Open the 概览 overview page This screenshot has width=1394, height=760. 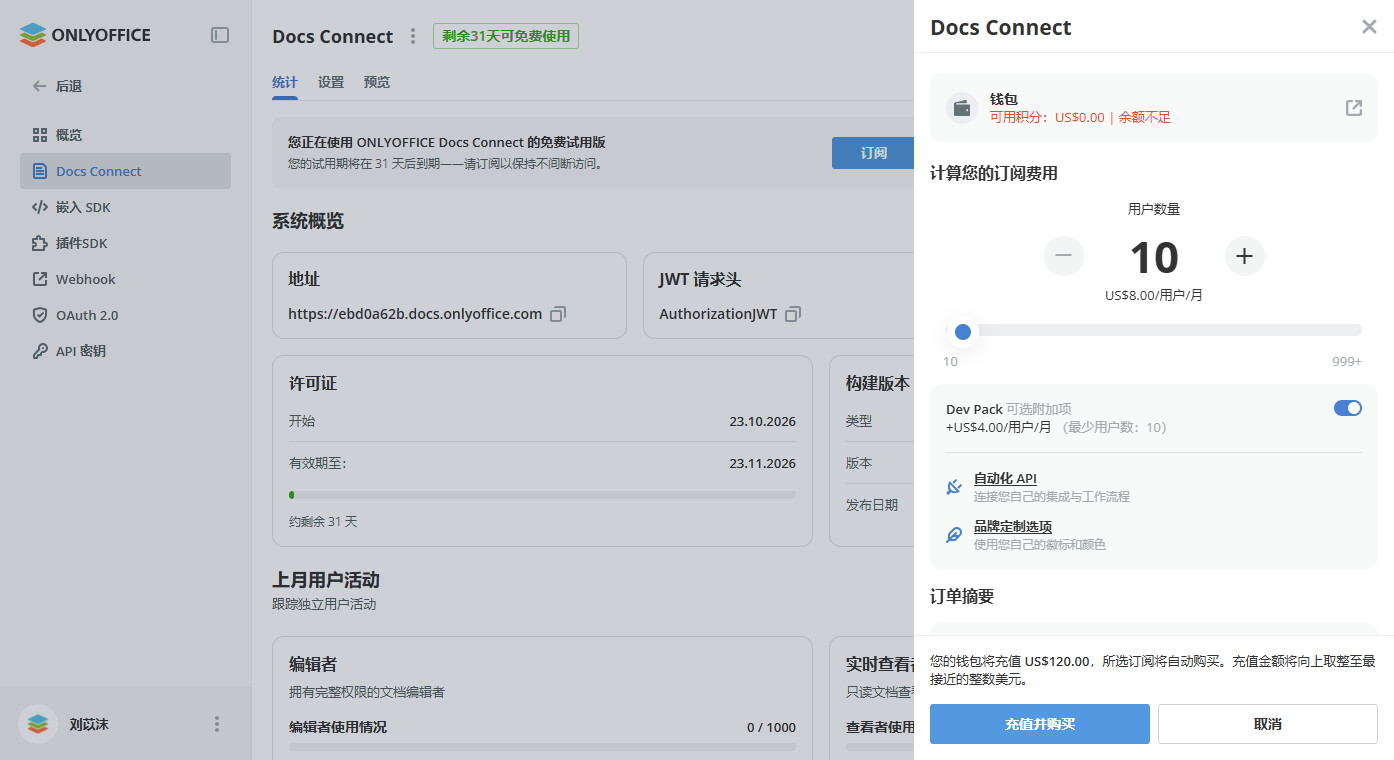click(125, 135)
